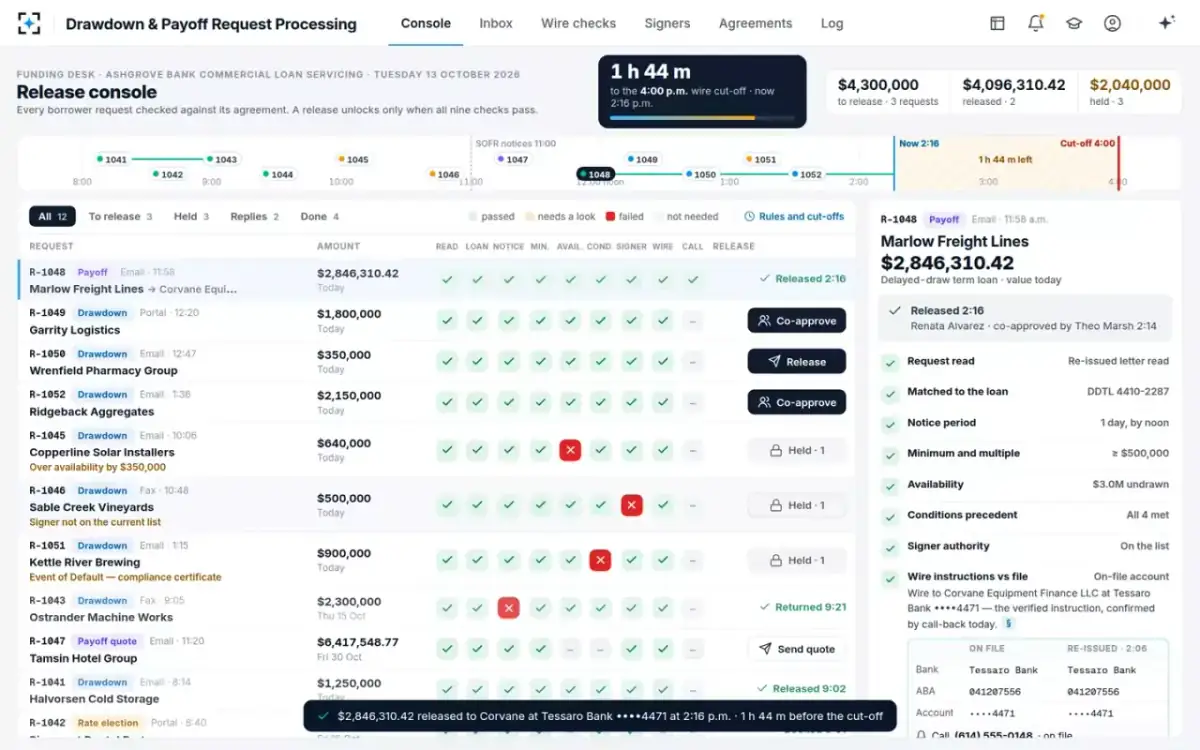Toggle the 'not needed' legend filter
Image resolution: width=1200 pixels, height=750 pixels.
(686, 216)
